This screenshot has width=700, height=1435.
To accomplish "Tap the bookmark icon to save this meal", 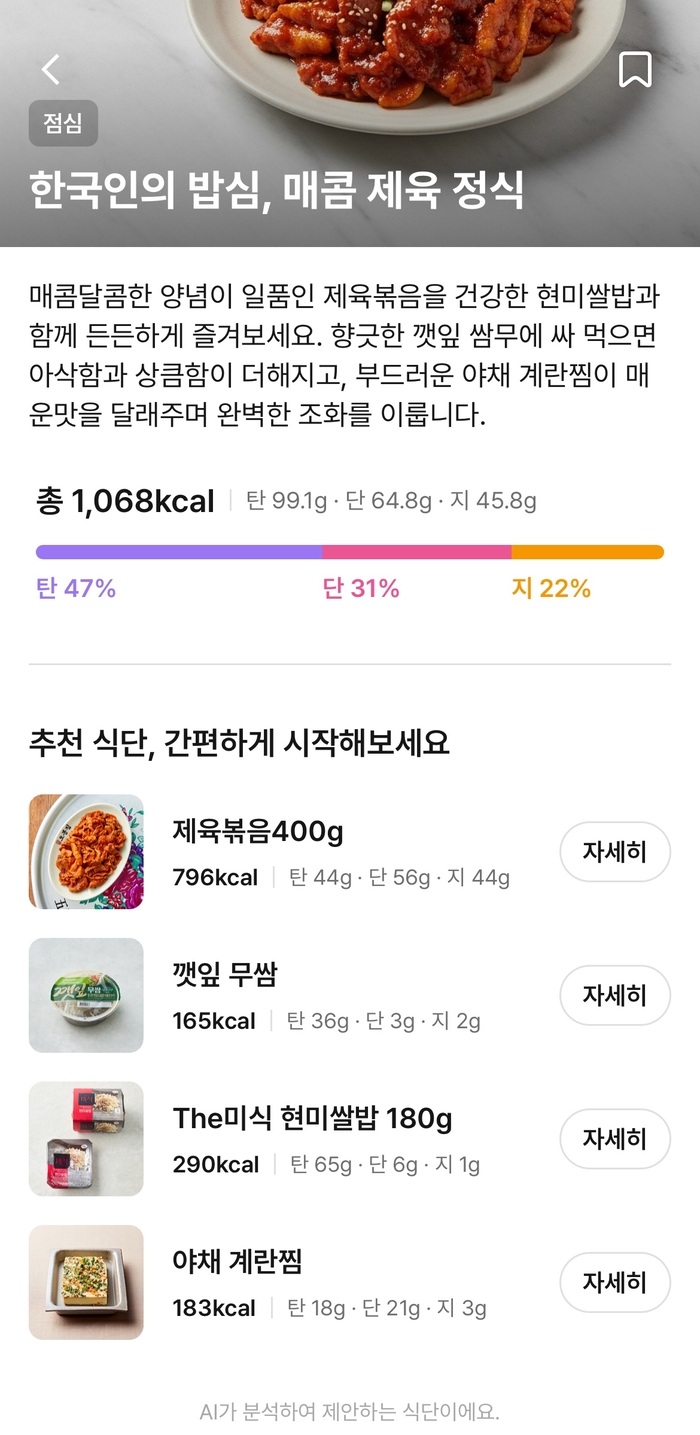I will pyautogui.click(x=634, y=68).
